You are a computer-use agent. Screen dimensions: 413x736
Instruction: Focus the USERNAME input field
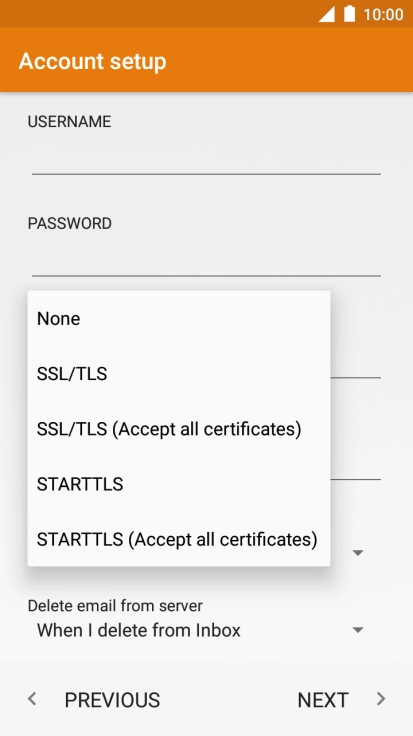pyautogui.click(x=206, y=160)
